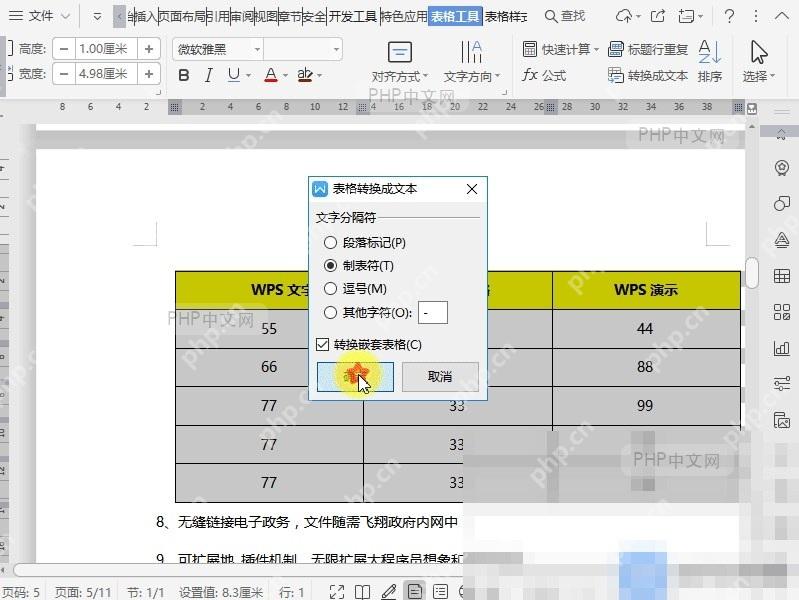Collapse the ribbon with the up chevron
This screenshot has height=600, width=799.
pyautogui.click(x=782, y=16)
